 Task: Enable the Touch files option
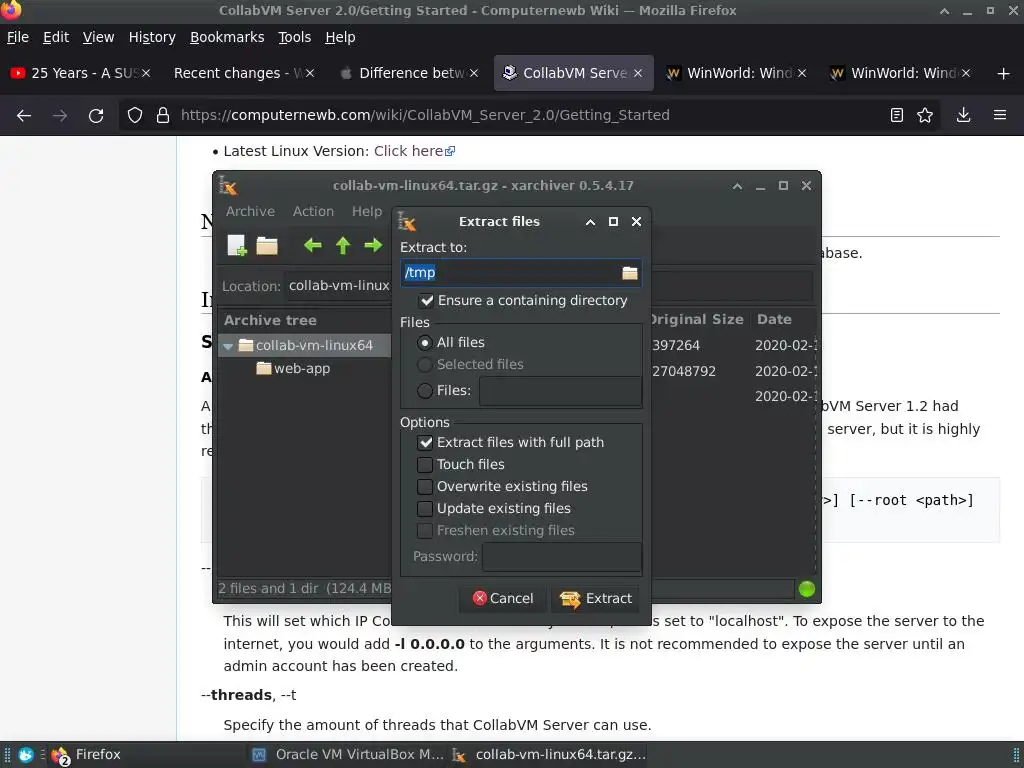[x=425, y=465]
